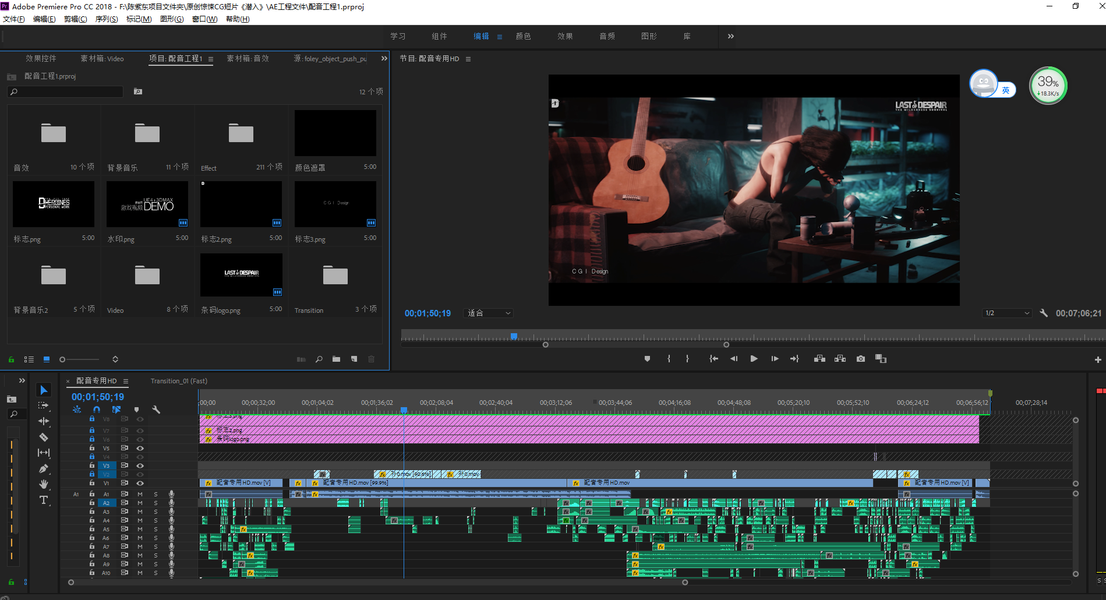1106x600 pixels.
Task: Add a marker in the timeline header
Action: point(136,410)
